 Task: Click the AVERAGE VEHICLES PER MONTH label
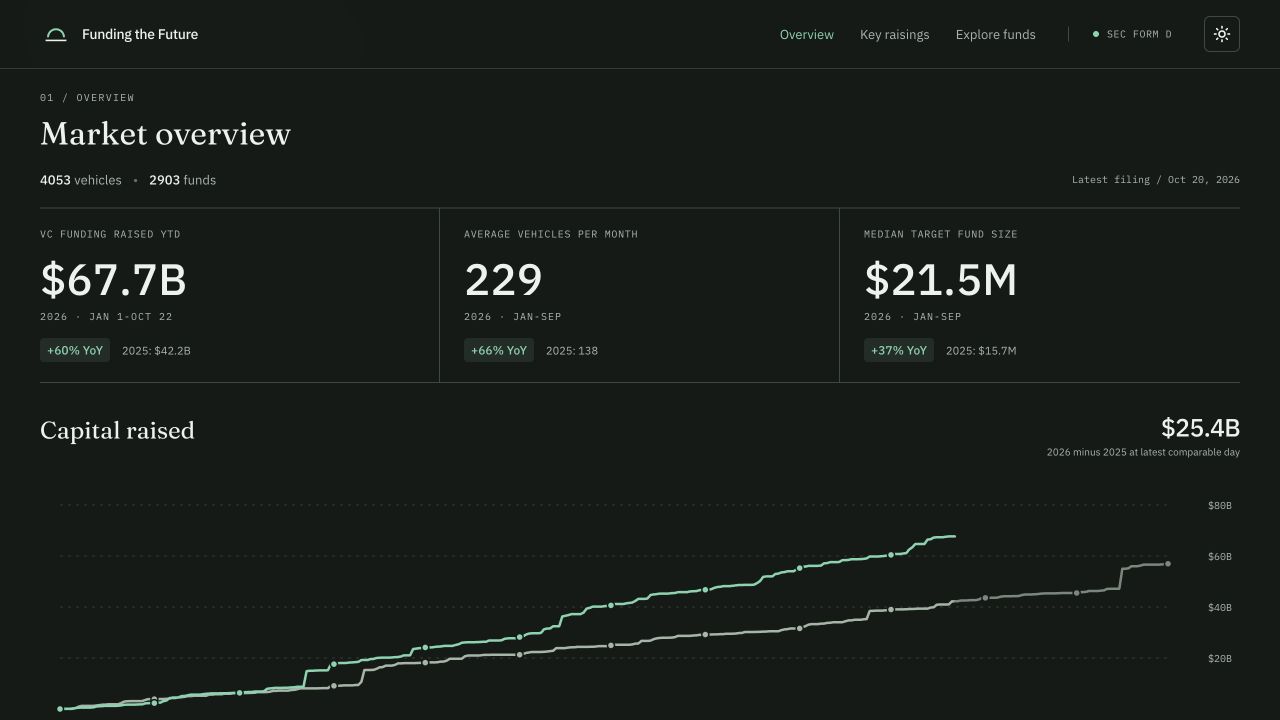click(551, 234)
